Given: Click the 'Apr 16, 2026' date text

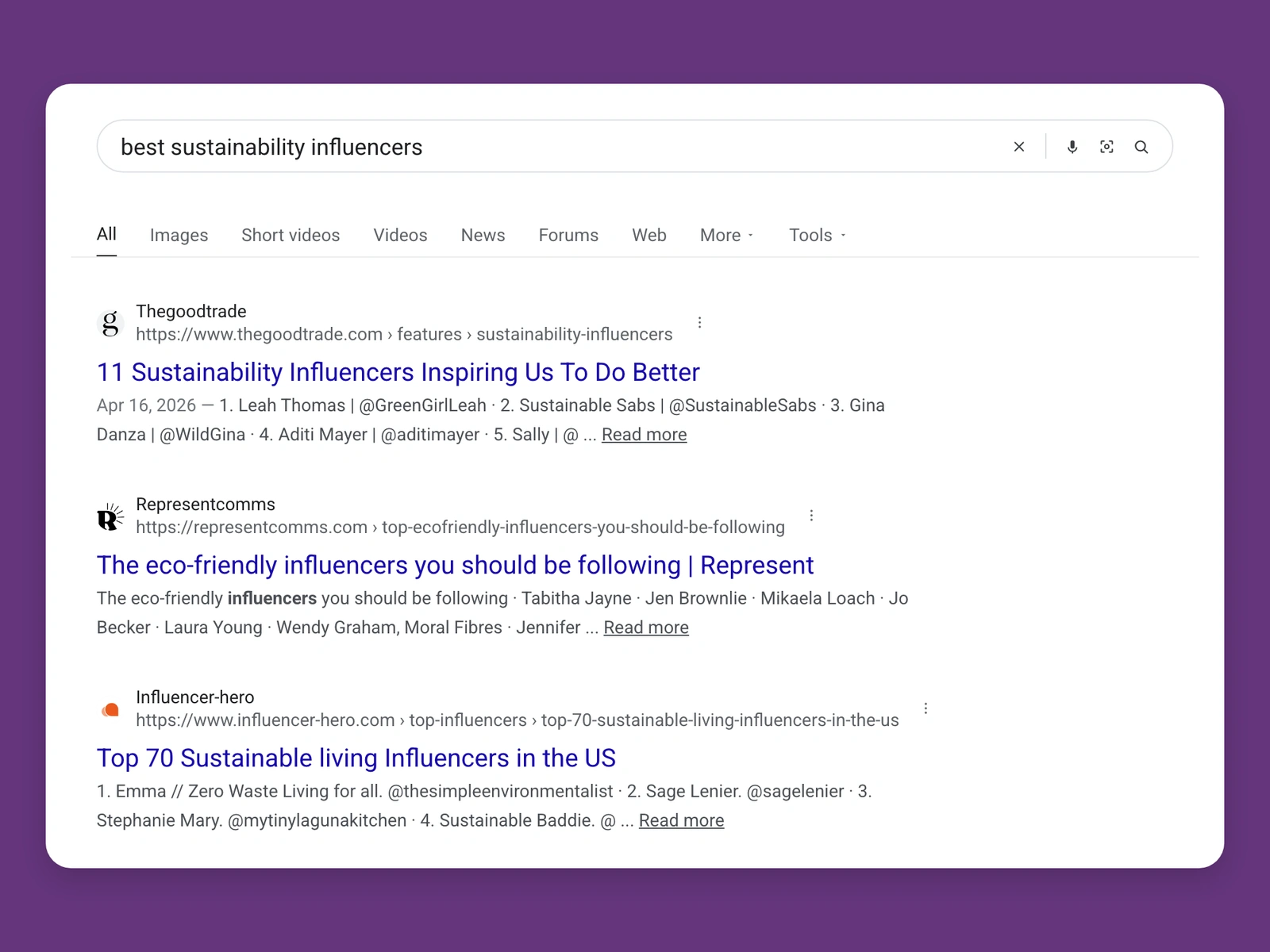Looking at the screenshot, I should point(146,405).
